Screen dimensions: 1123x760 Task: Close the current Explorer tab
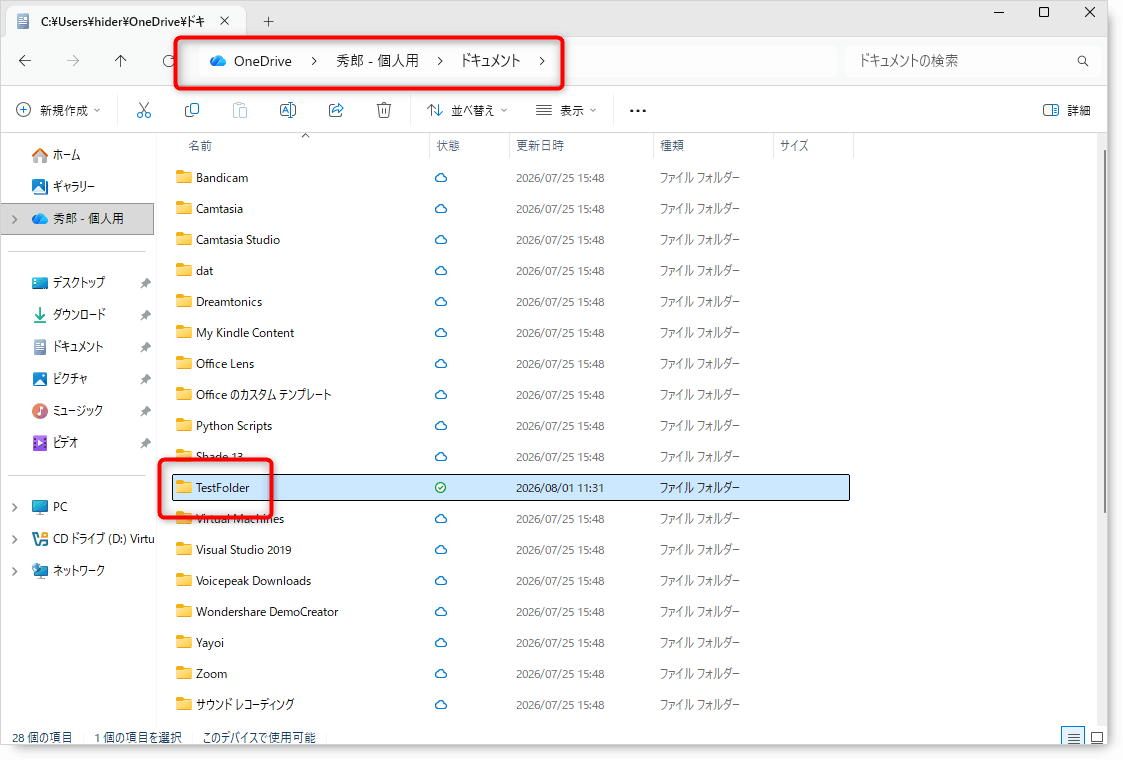[x=225, y=21]
